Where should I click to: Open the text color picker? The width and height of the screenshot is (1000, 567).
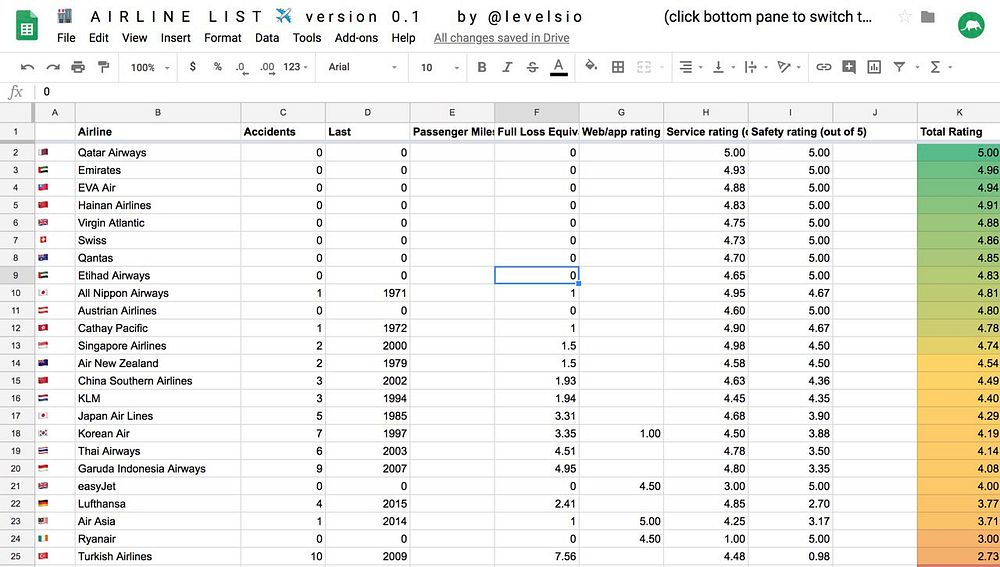[x=559, y=67]
